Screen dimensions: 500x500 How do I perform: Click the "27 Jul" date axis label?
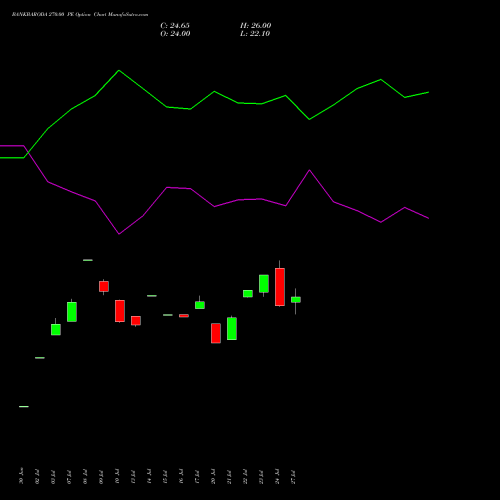pyautogui.click(x=293, y=477)
